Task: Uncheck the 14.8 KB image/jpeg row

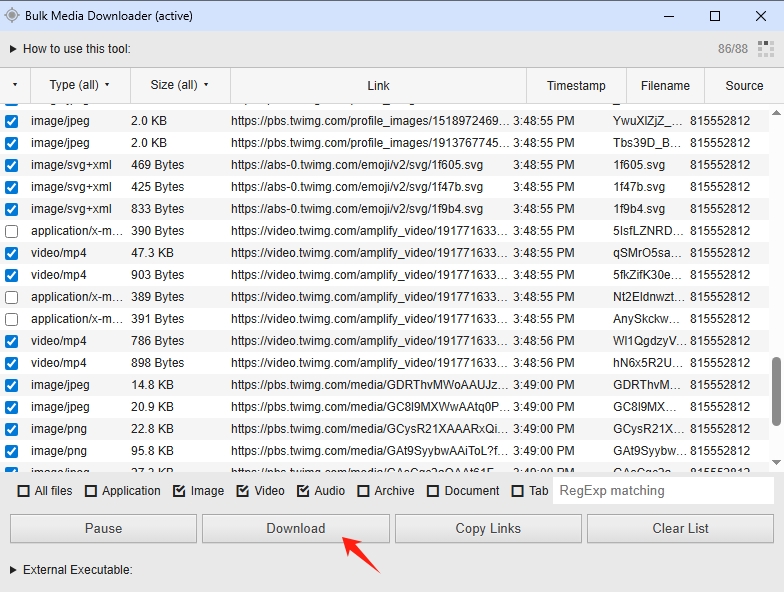Action: tap(12, 386)
